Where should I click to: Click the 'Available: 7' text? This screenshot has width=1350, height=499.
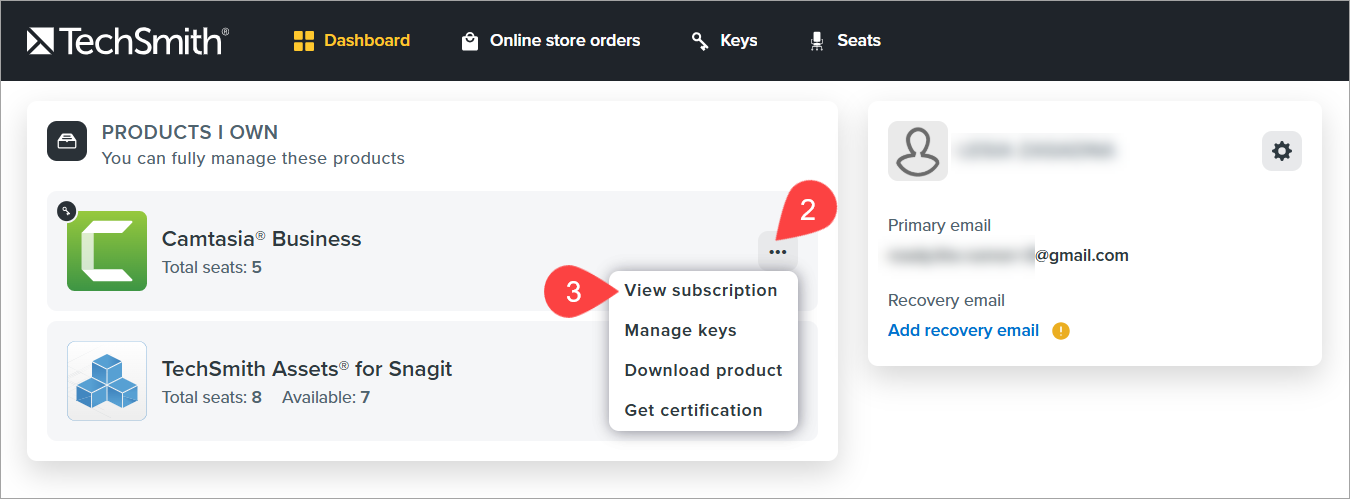(326, 398)
